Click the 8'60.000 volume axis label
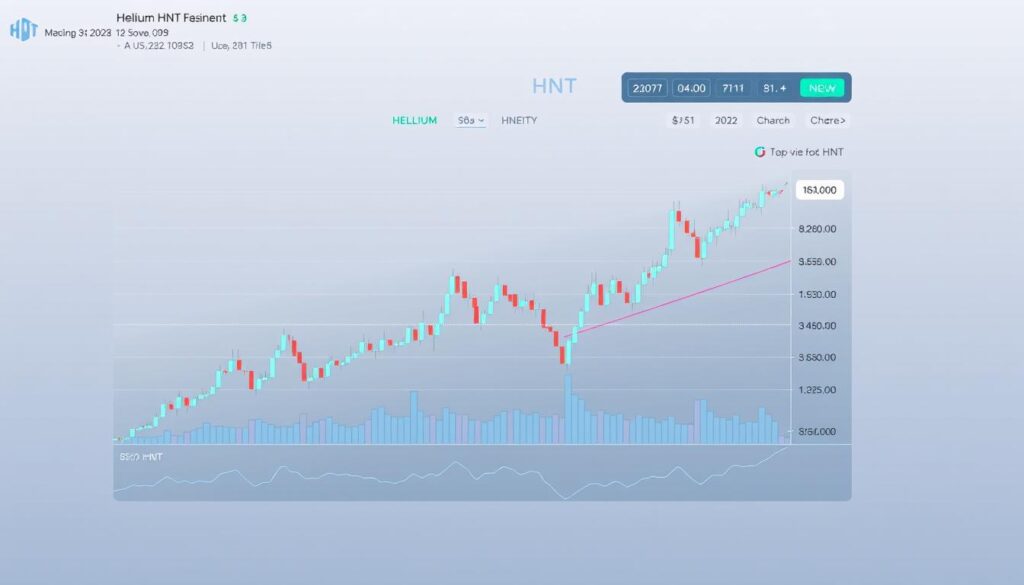Image resolution: width=1024 pixels, height=585 pixels. click(x=817, y=432)
